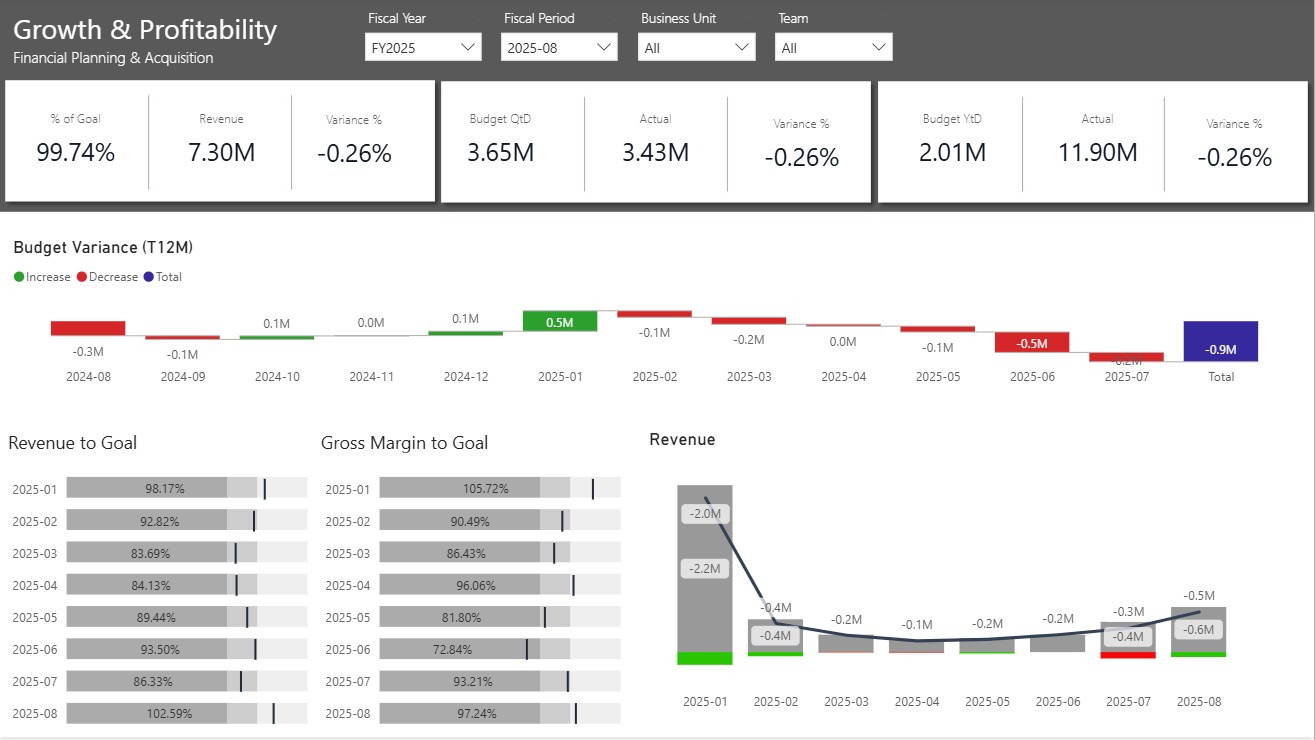Image resolution: width=1315 pixels, height=740 pixels.
Task: Click the -2.2M label in the Revenue chart
Action: point(706,568)
